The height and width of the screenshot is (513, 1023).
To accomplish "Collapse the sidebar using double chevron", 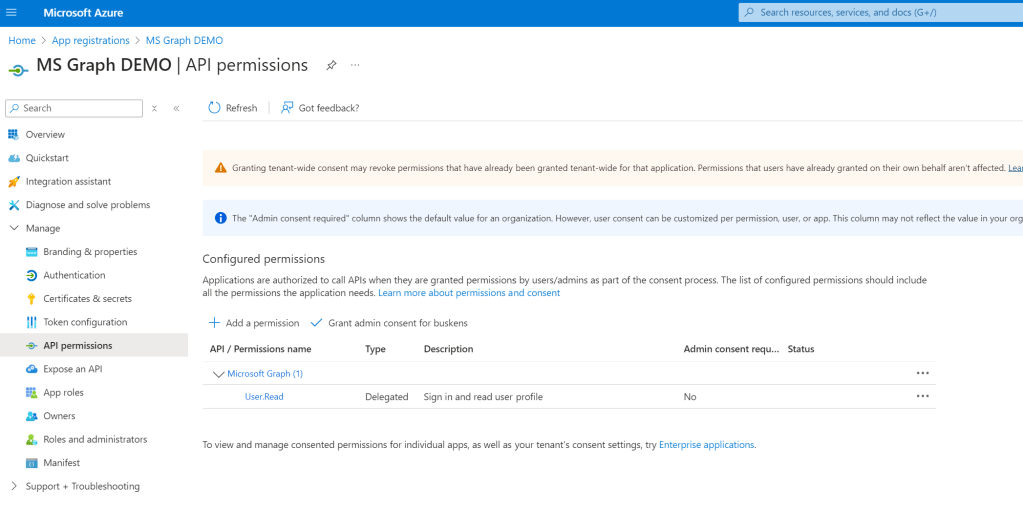I will 176,108.
